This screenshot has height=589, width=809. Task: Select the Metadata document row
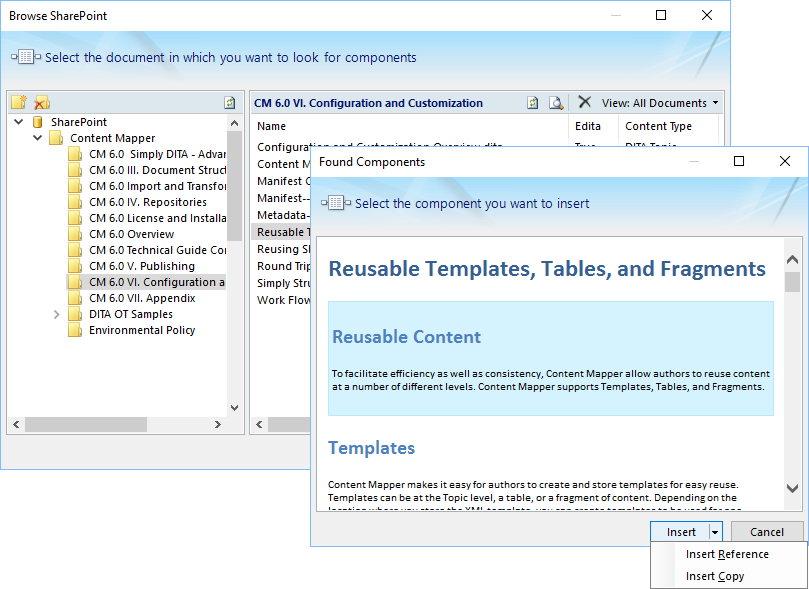[x=283, y=215]
